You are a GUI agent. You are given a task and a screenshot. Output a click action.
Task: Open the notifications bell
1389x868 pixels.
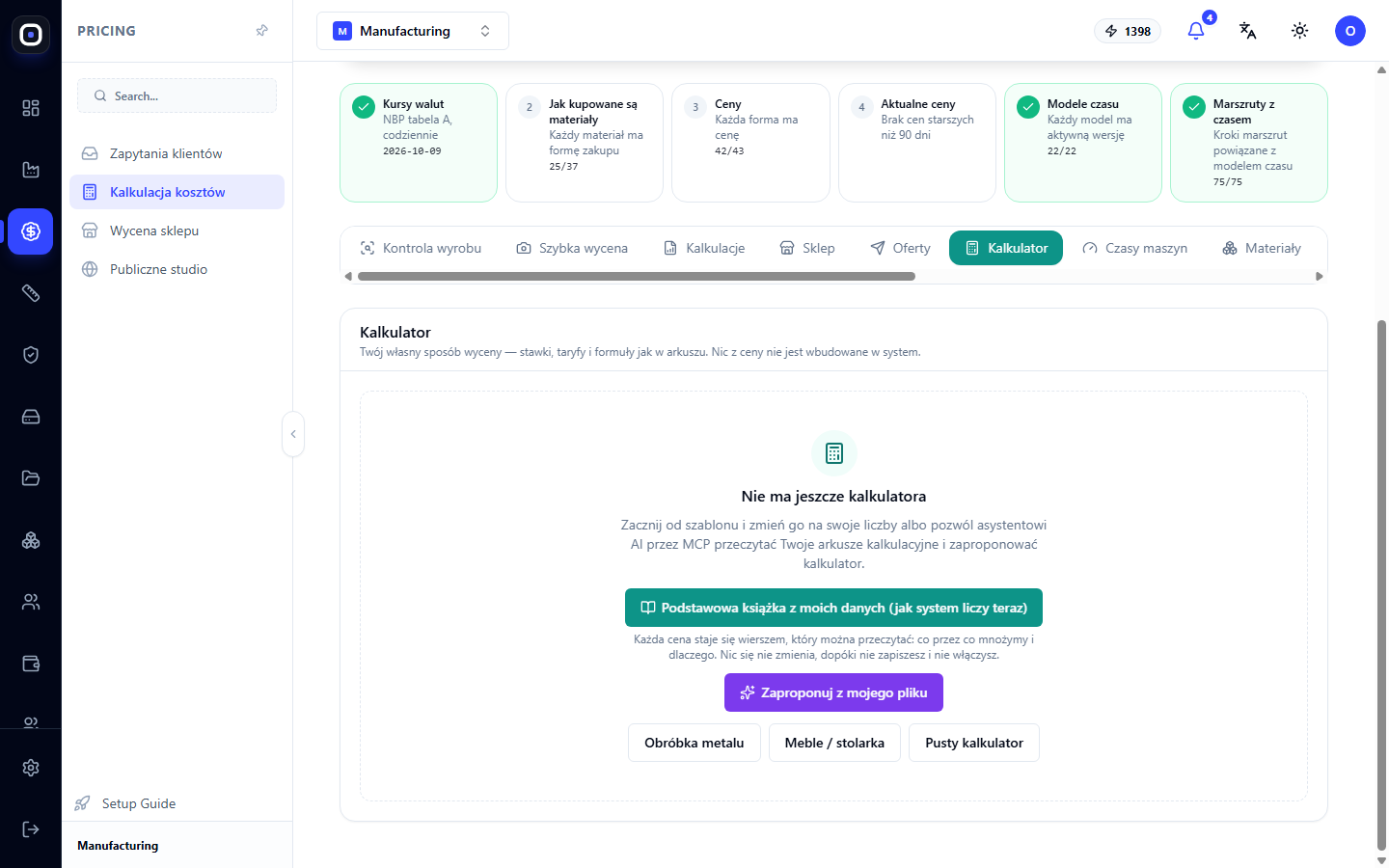(1196, 31)
